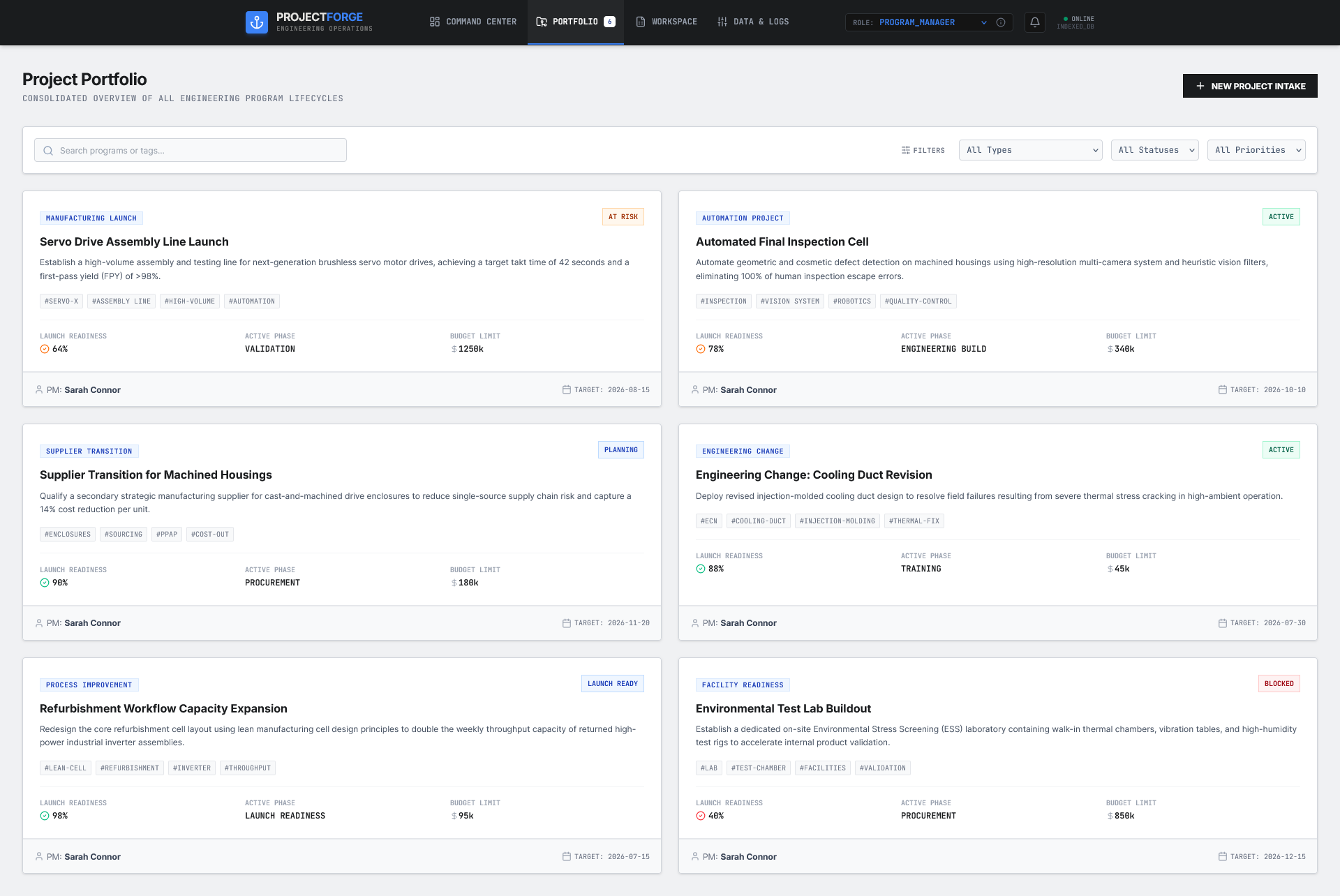Open the All Priorities dropdown

tap(1256, 150)
